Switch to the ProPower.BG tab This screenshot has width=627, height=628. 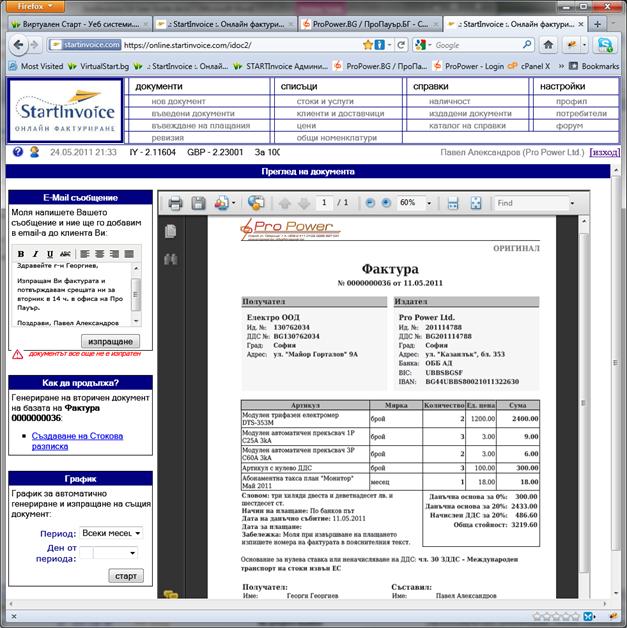coord(370,24)
